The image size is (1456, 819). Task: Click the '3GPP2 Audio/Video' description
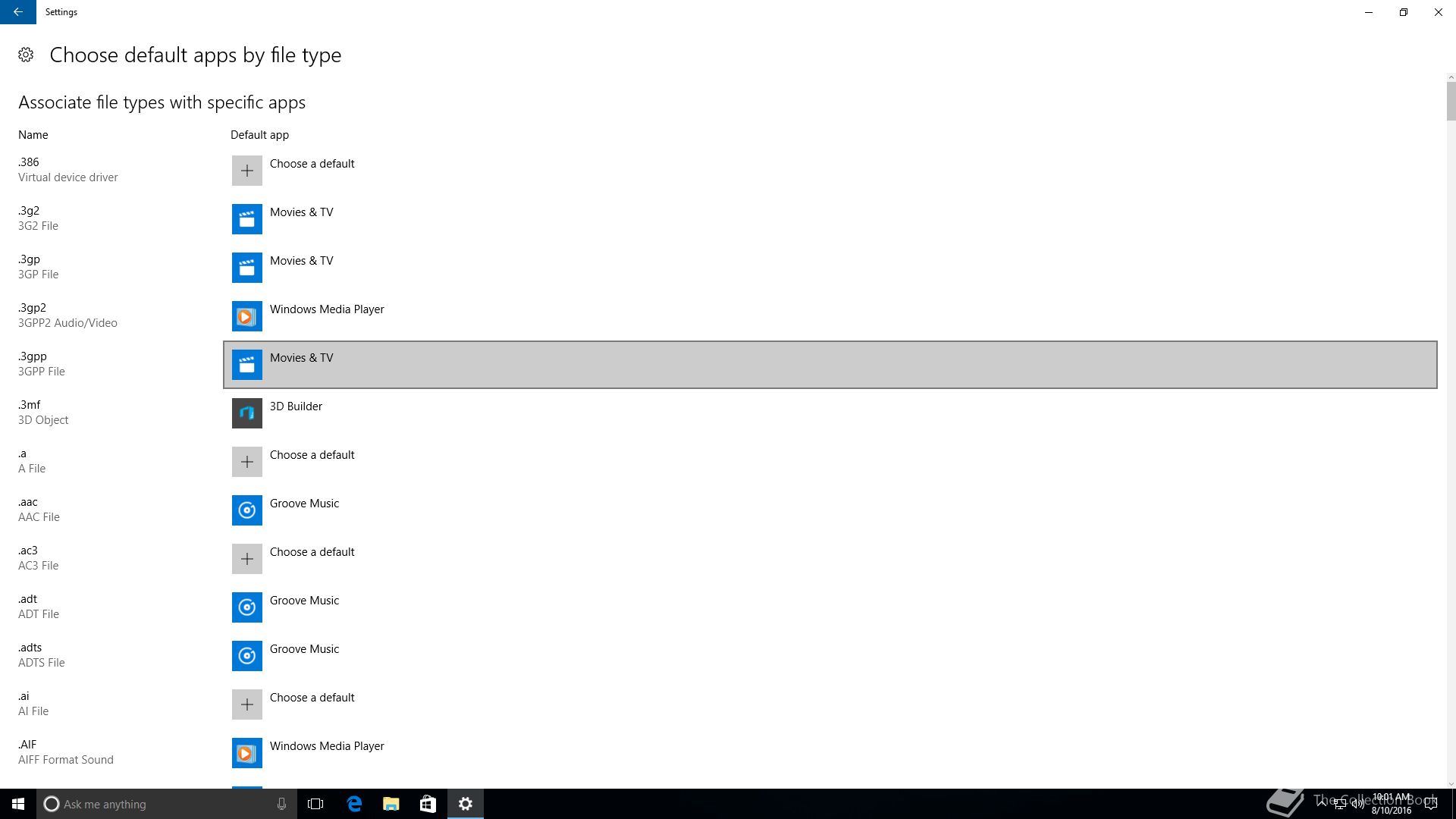[x=67, y=323]
